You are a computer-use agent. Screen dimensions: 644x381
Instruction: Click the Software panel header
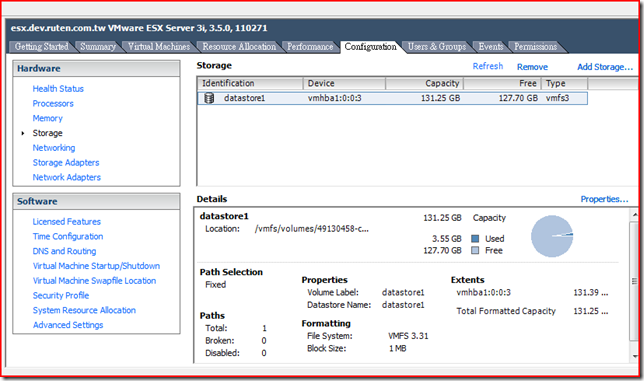coord(97,202)
